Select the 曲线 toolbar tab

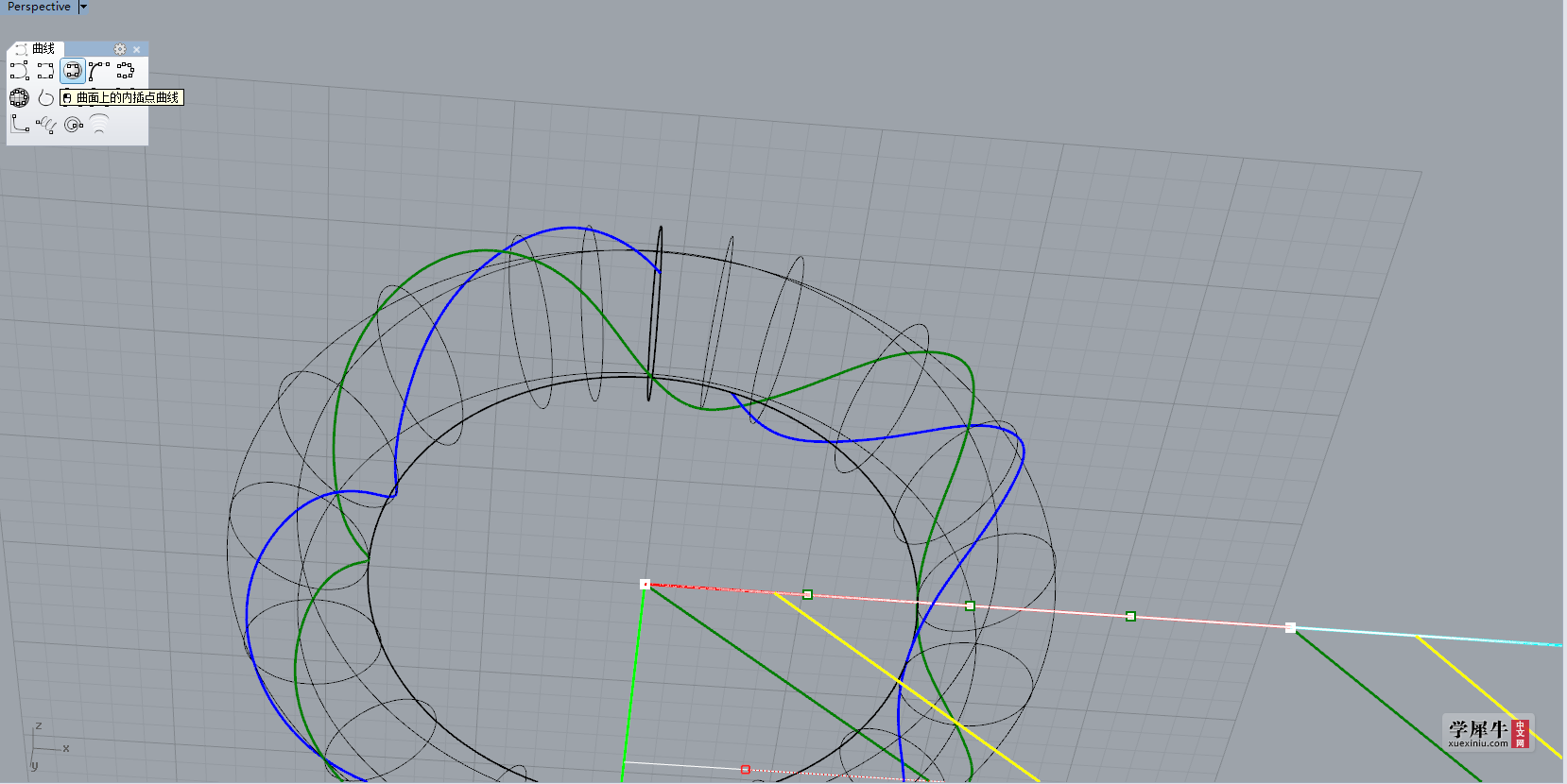point(36,48)
